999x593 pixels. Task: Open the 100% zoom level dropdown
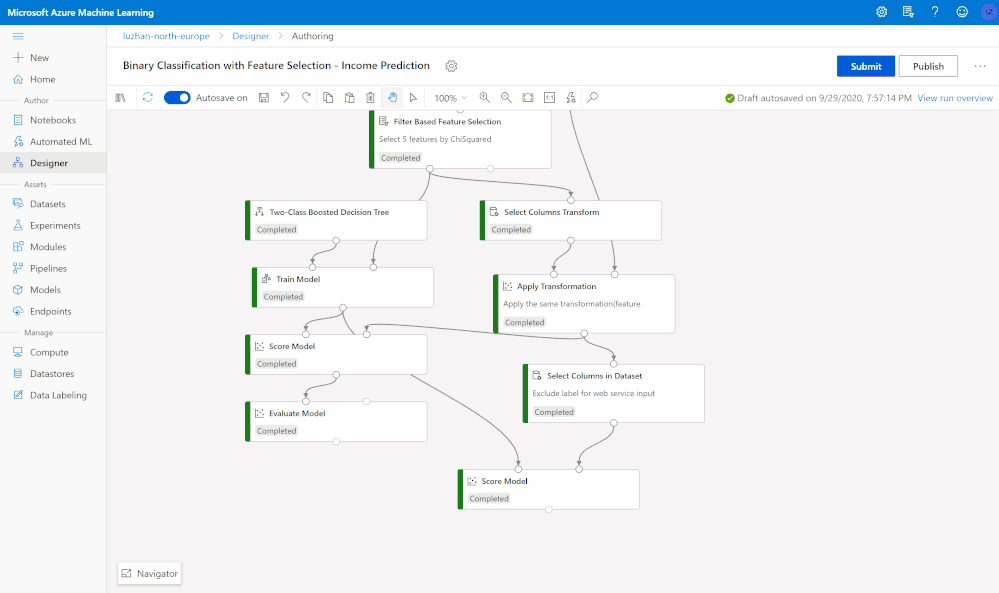click(x=450, y=98)
